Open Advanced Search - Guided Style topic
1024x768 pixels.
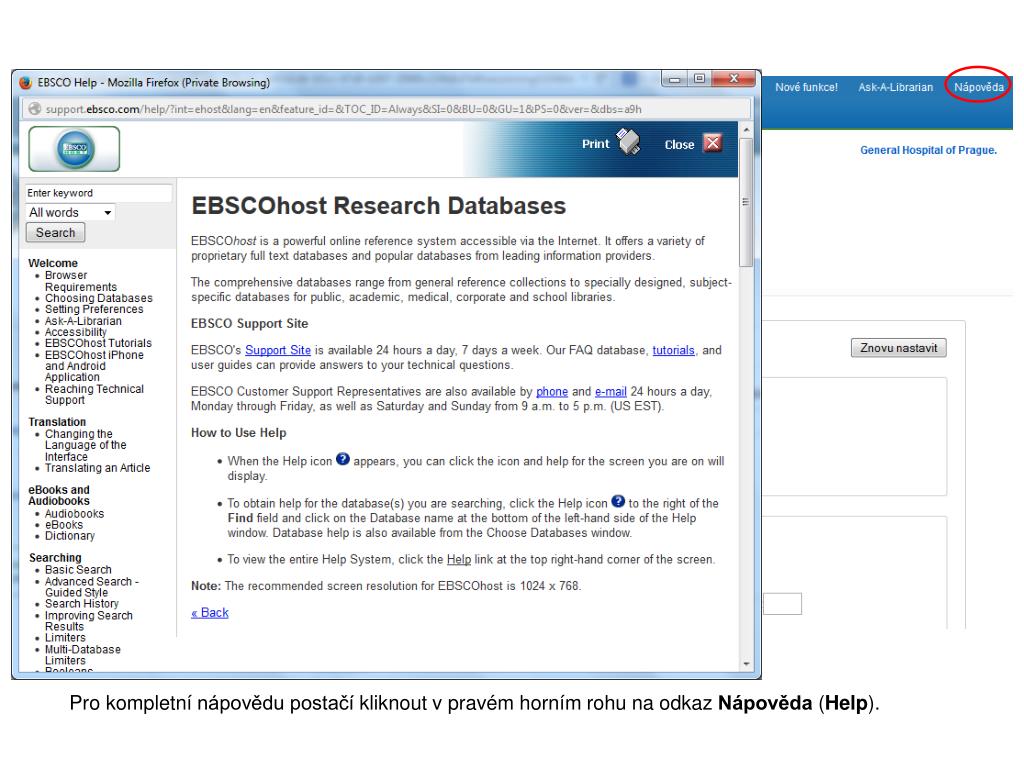click(91, 587)
